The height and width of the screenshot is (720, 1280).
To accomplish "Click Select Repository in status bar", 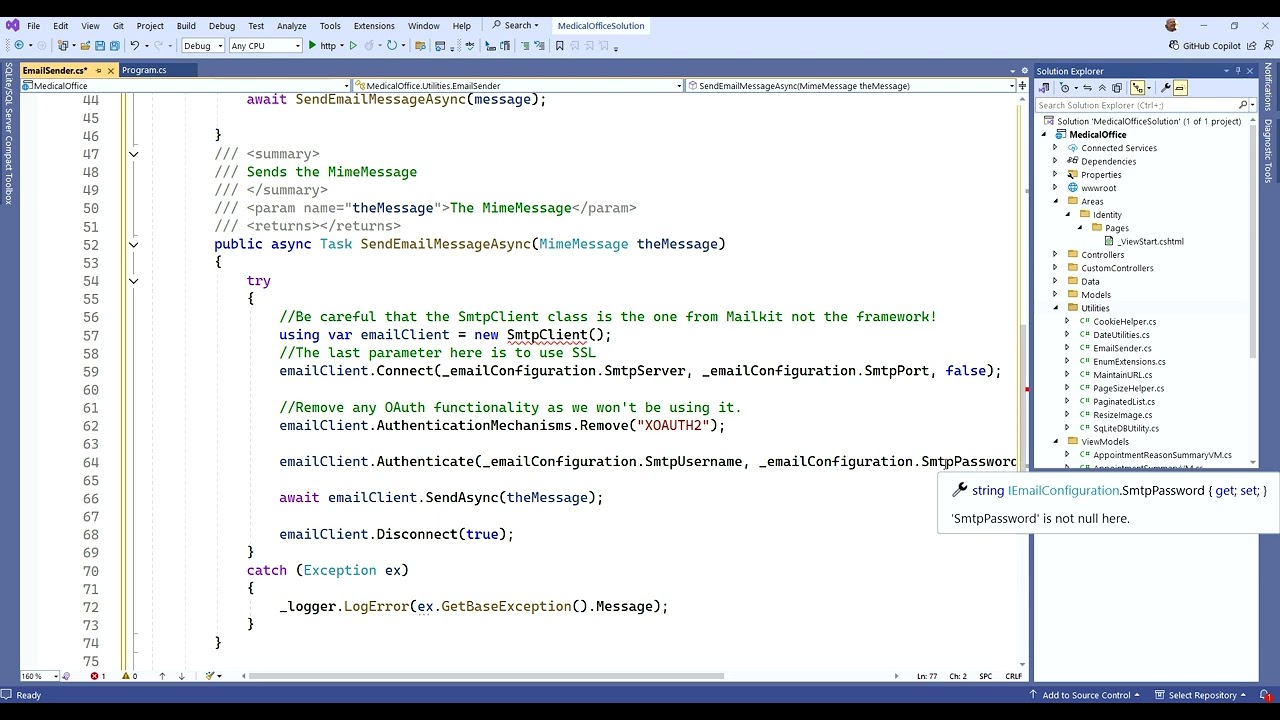I will pyautogui.click(x=1200, y=695).
